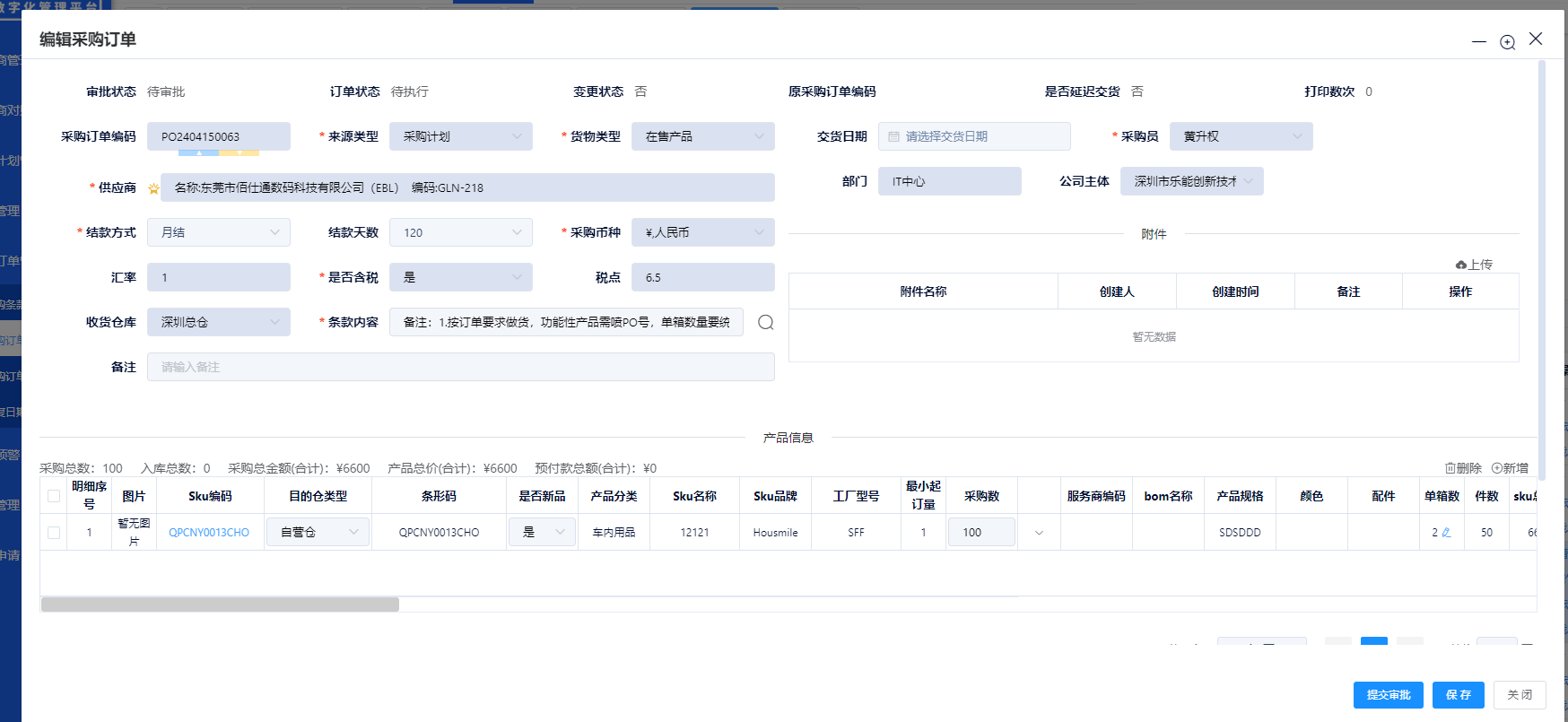Open Sku link QPCNY0013CHO
1568x722 pixels.
(x=209, y=533)
